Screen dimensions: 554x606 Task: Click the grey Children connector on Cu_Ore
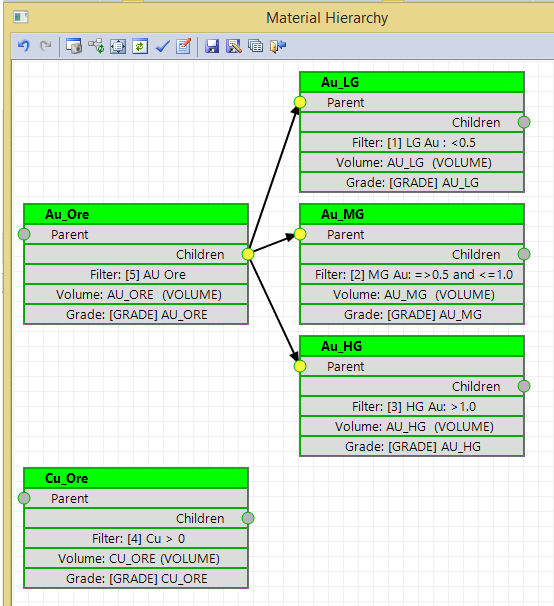248,518
